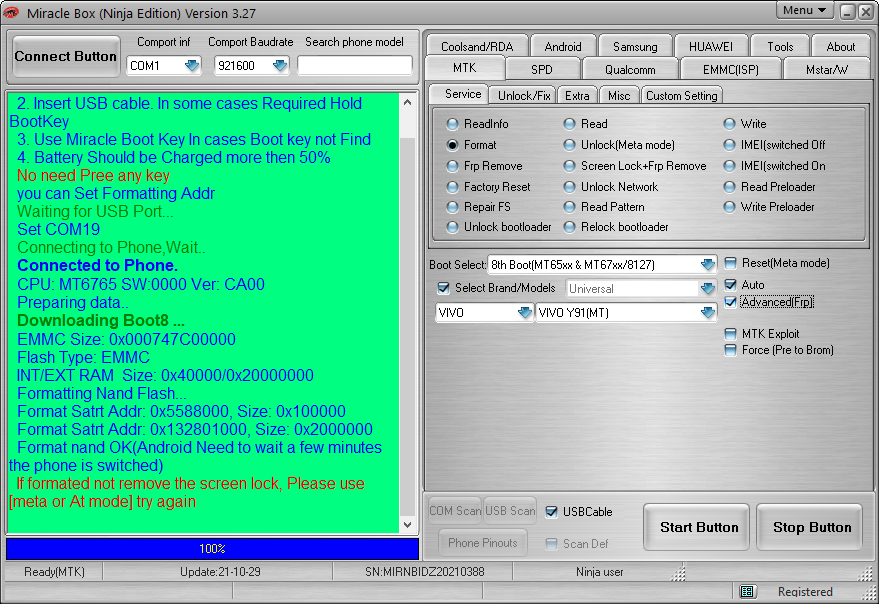Select the Read radio option
Screen dimensions: 879x604
point(570,124)
